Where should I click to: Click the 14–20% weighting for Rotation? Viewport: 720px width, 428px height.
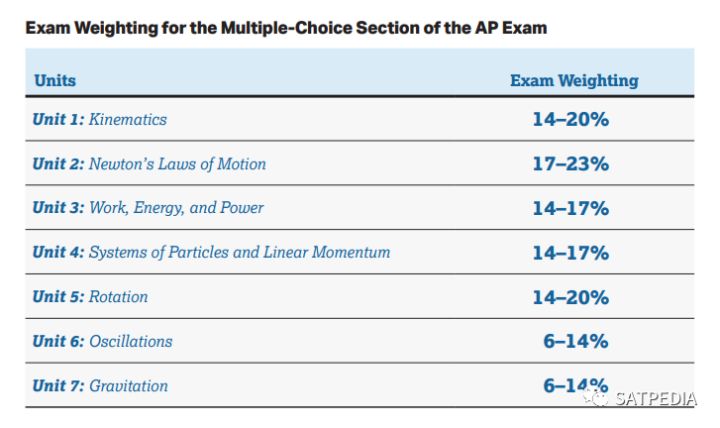point(570,297)
